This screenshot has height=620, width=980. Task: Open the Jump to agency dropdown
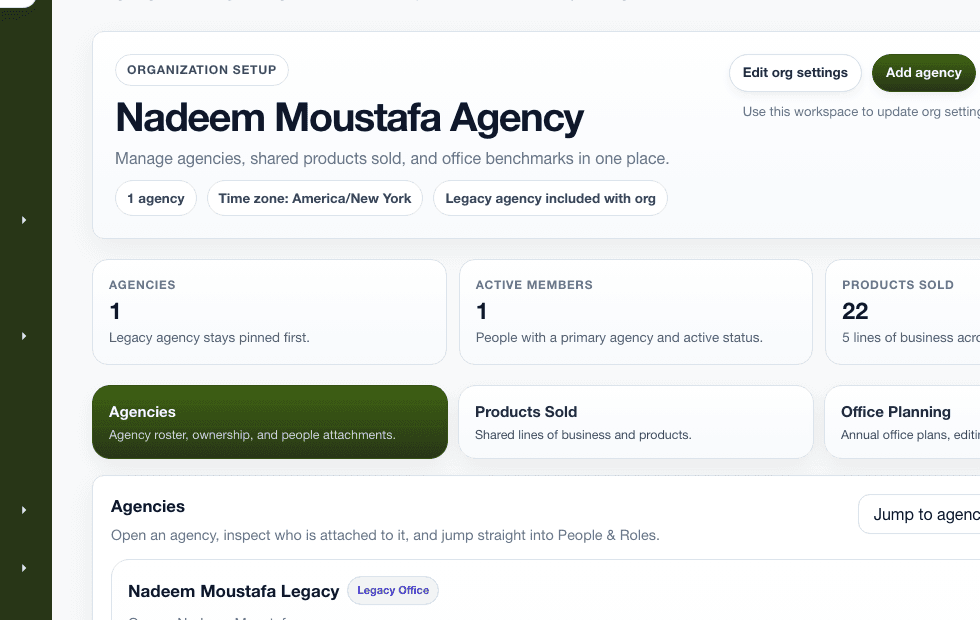919,515
